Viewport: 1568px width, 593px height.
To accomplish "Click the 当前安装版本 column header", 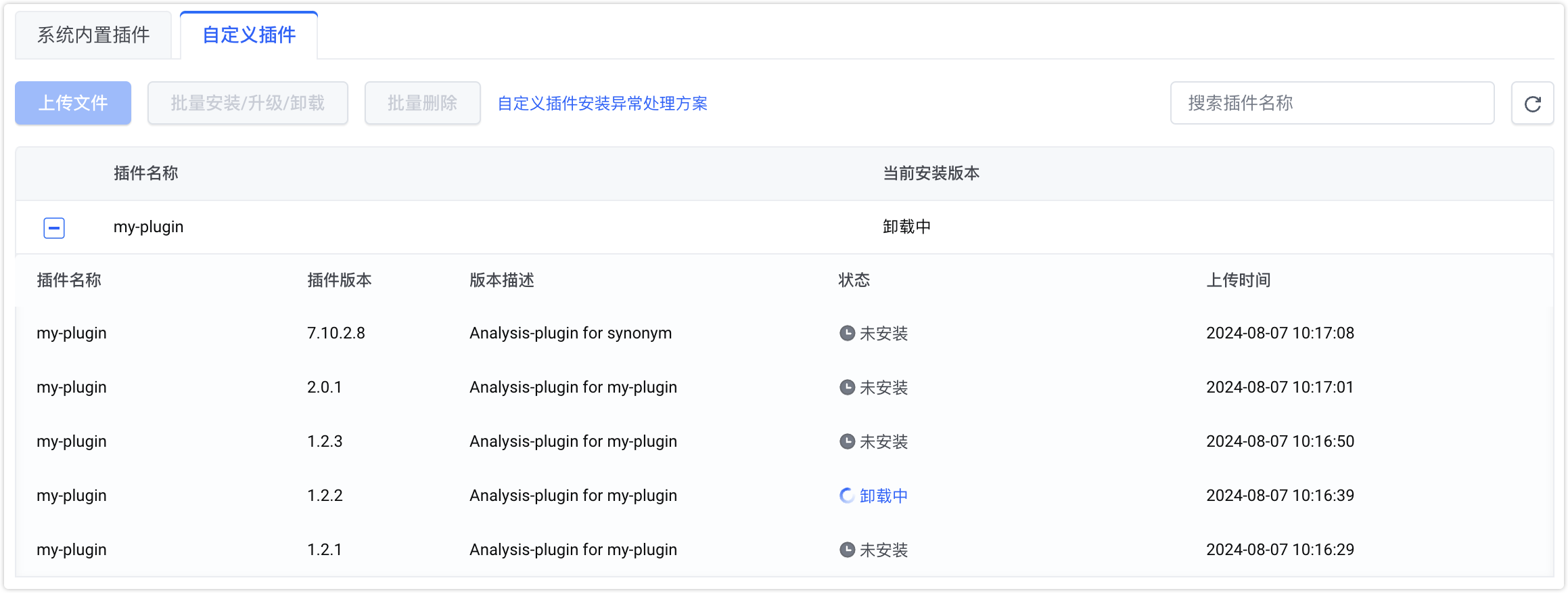I will point(931,173).
